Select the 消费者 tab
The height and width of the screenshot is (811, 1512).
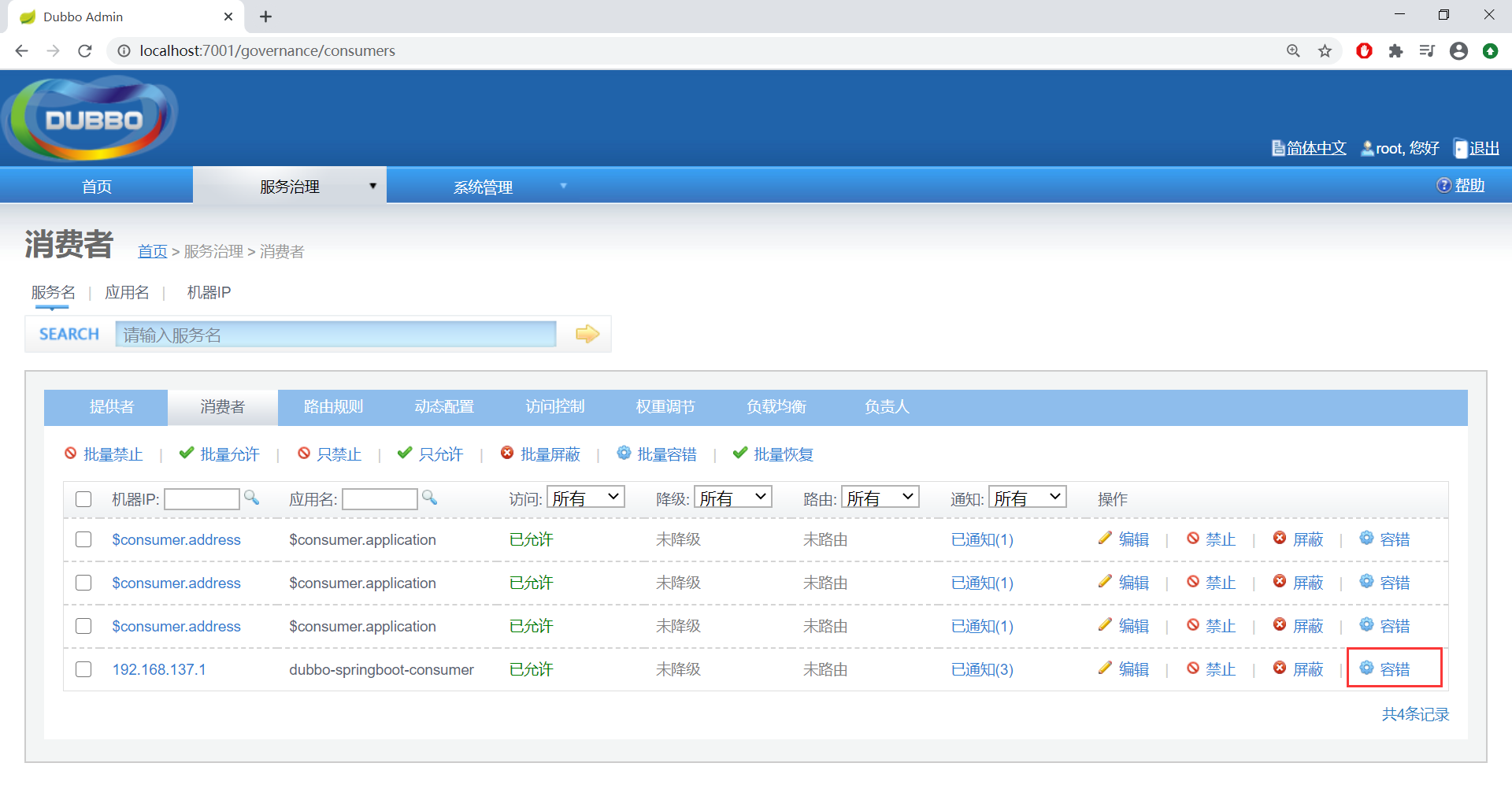click(223, 407)
